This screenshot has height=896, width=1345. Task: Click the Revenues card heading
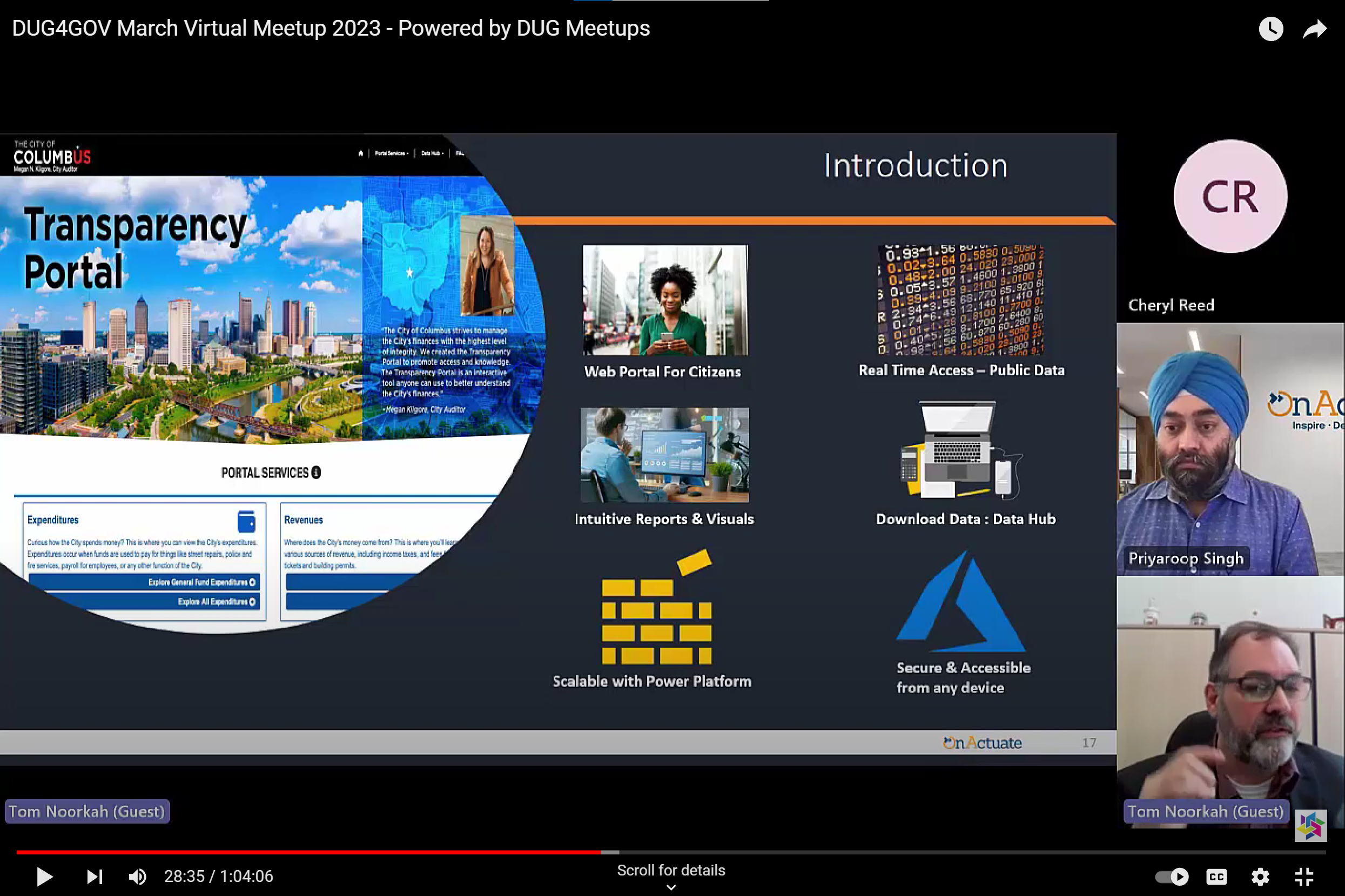(x=304, y=520)
